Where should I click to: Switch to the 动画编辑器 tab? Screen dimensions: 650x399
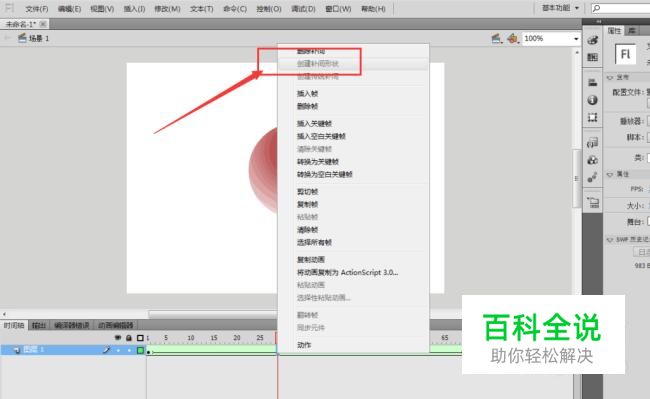click(x=116, y=325)
